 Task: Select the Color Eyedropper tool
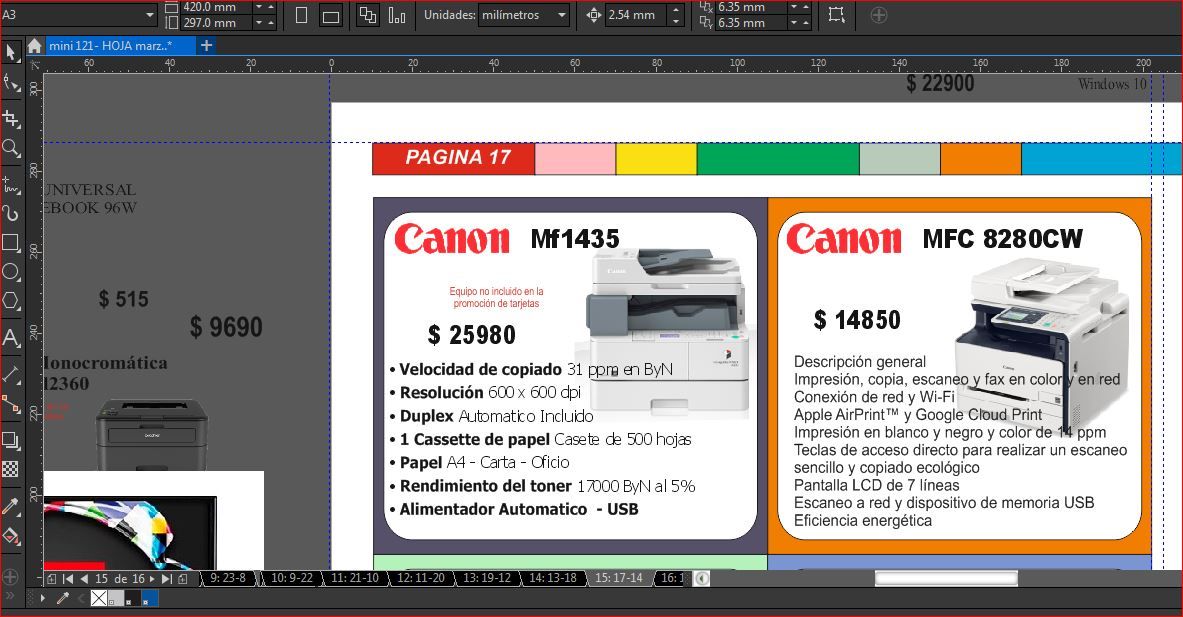point(11,506)
